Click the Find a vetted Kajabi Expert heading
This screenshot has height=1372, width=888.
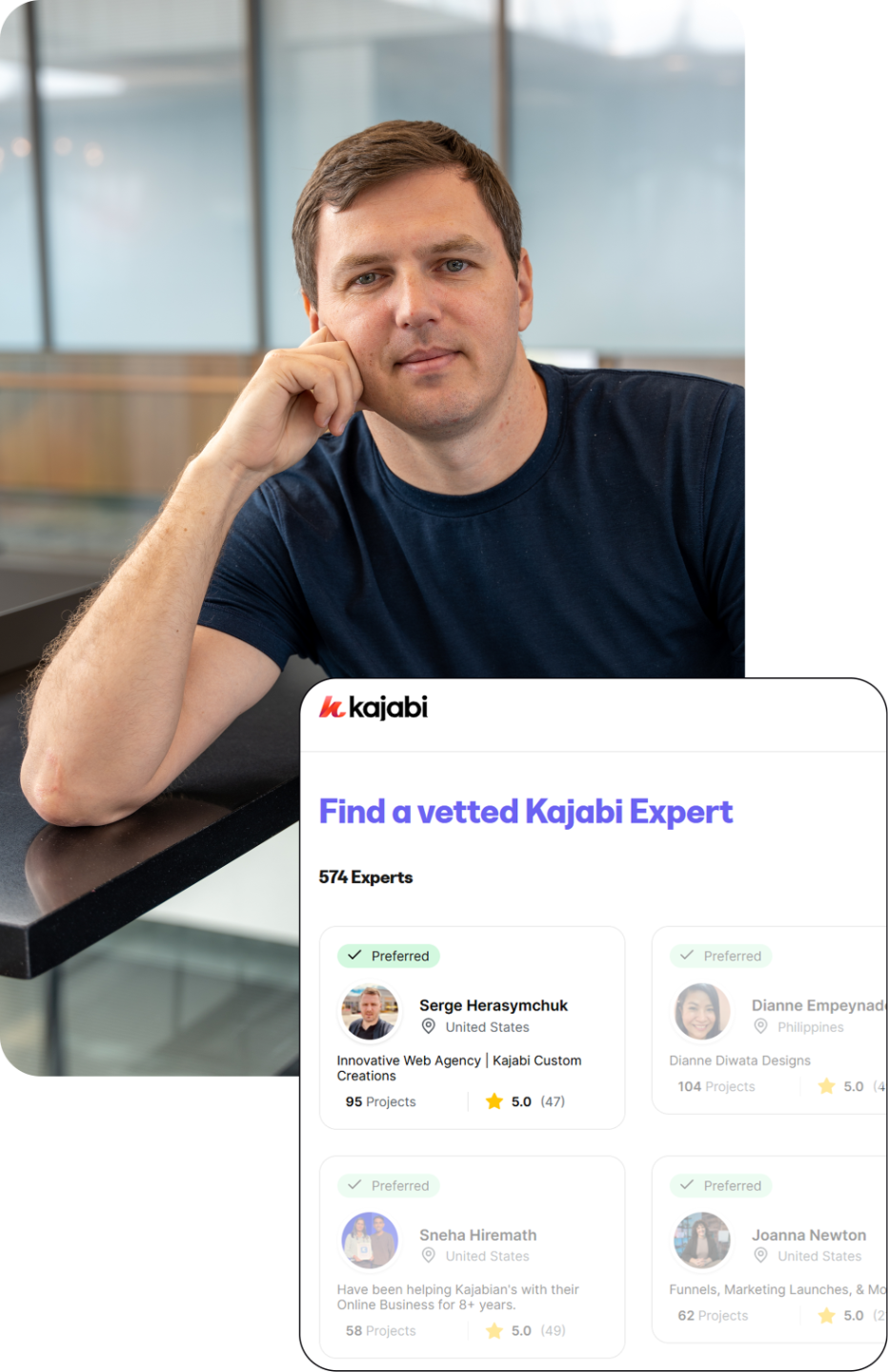tap(526, 812)
